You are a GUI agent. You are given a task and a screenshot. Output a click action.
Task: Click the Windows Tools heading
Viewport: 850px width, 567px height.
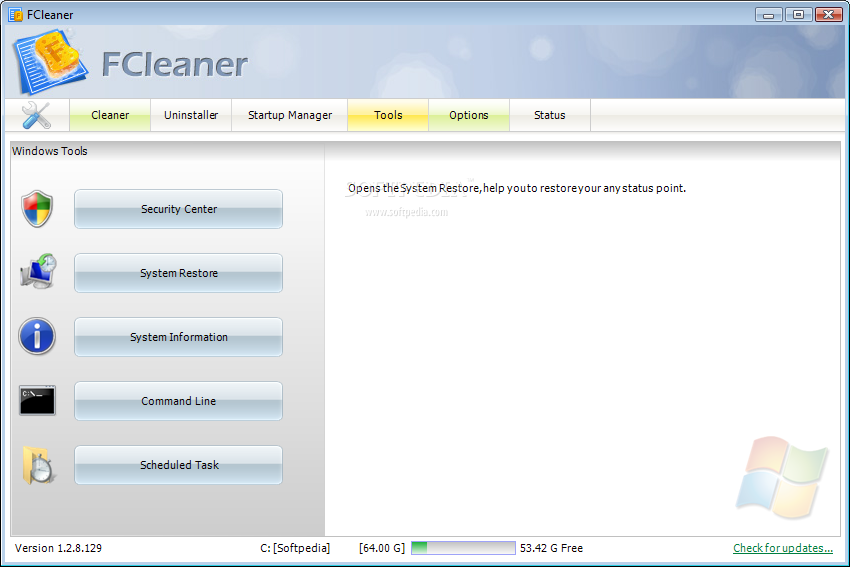click(x=49, y=151)
